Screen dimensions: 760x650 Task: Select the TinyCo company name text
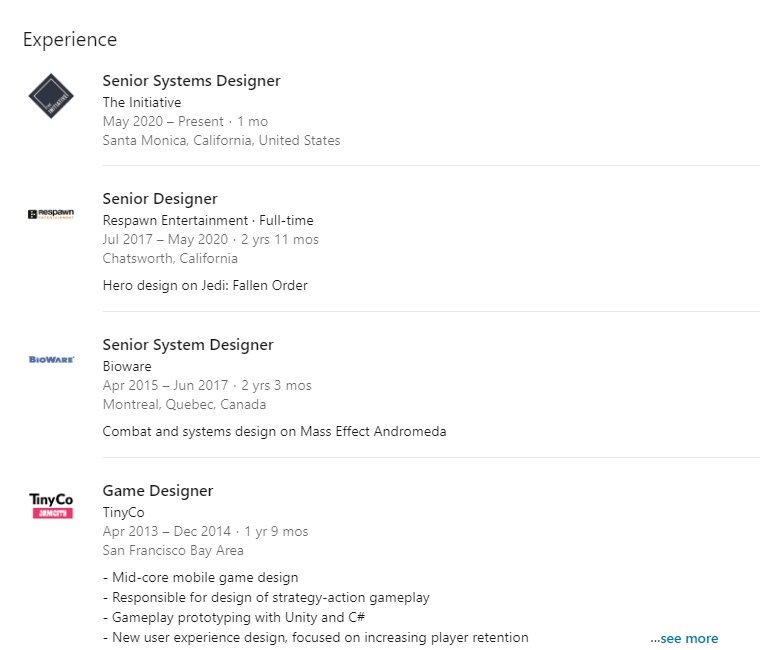123,512
